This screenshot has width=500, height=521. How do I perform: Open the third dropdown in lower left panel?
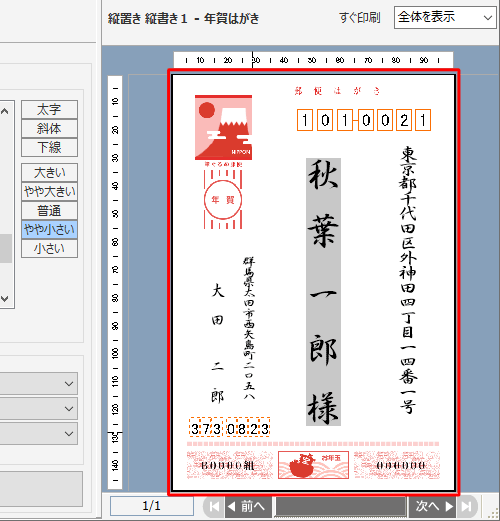pyautogui.click(x=39, y=434)
